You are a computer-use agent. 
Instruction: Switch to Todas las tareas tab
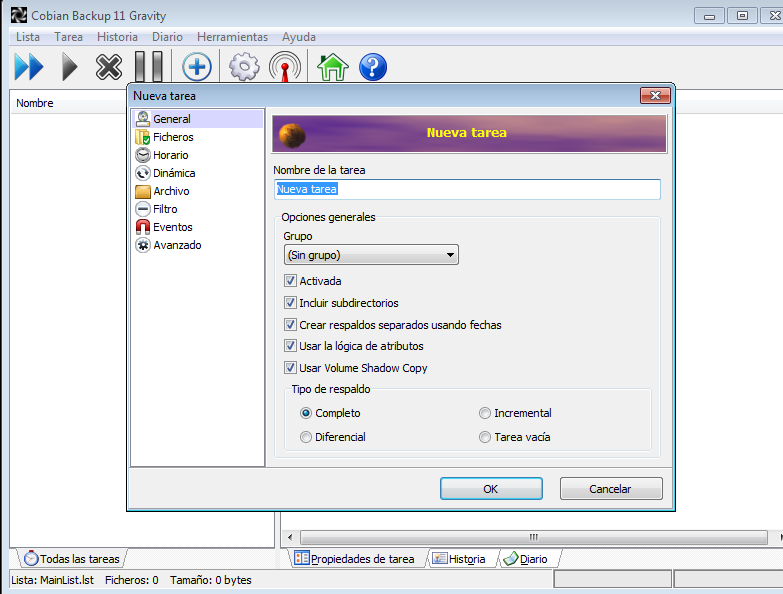coord(72,559)
